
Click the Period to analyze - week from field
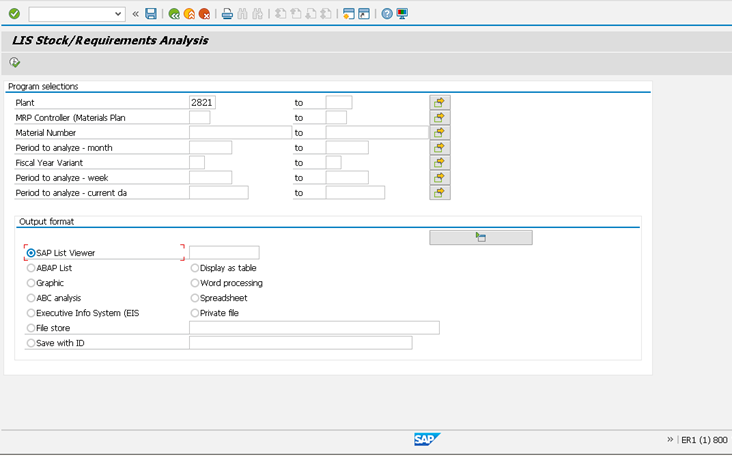[x=211, y=177]
